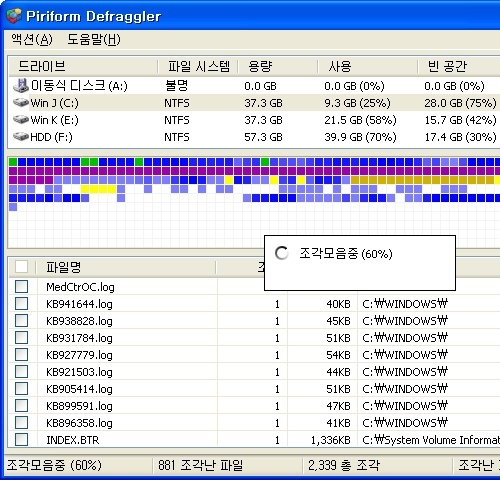Click the removable disk (A:) drive icon
The width and height of the screenshot is (500, 480).
click(x=21, y=86)
